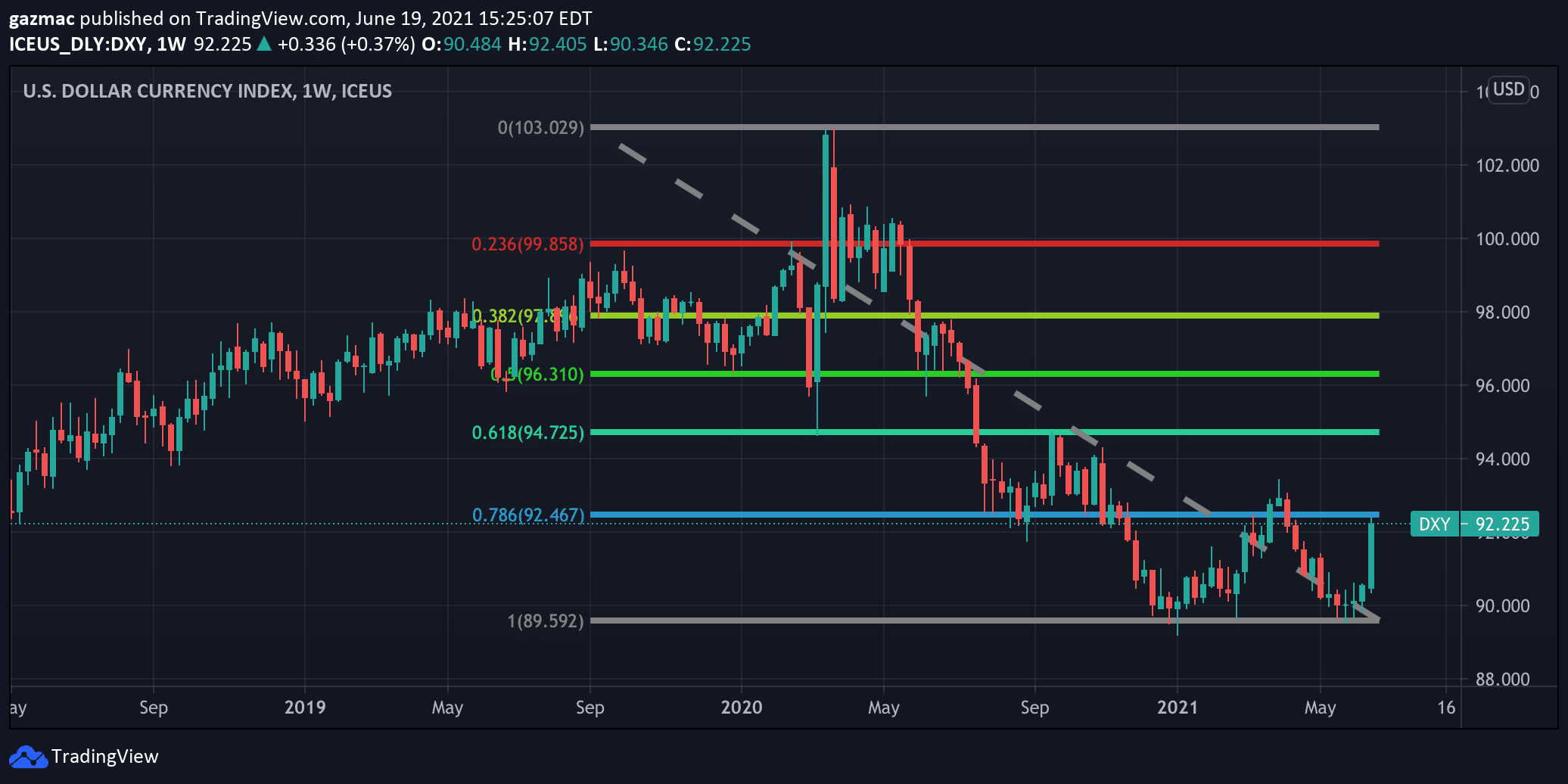Click the C:92.225 close value
1568x784 pixels.
coord(713,44)
